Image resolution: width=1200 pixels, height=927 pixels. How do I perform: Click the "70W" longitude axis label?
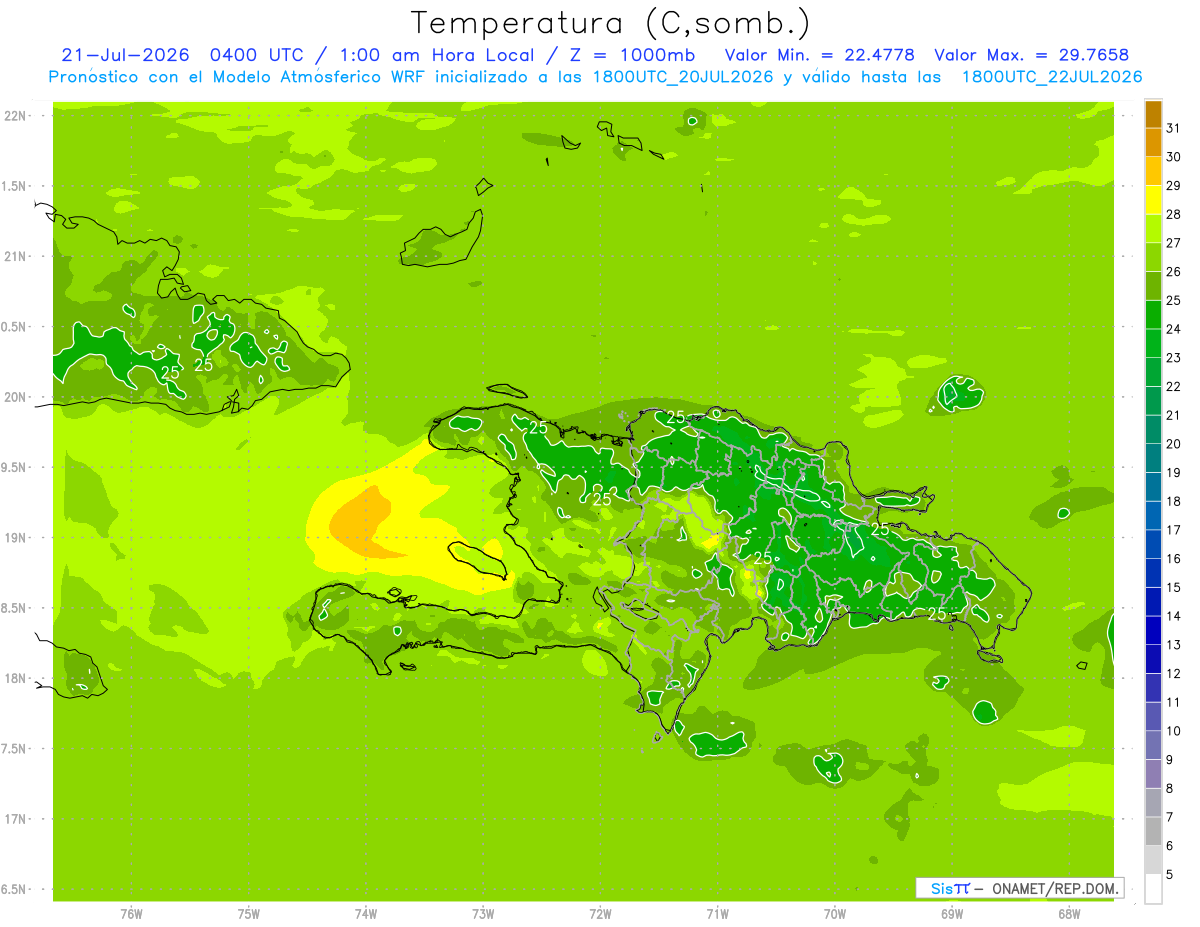coord(834,913)
